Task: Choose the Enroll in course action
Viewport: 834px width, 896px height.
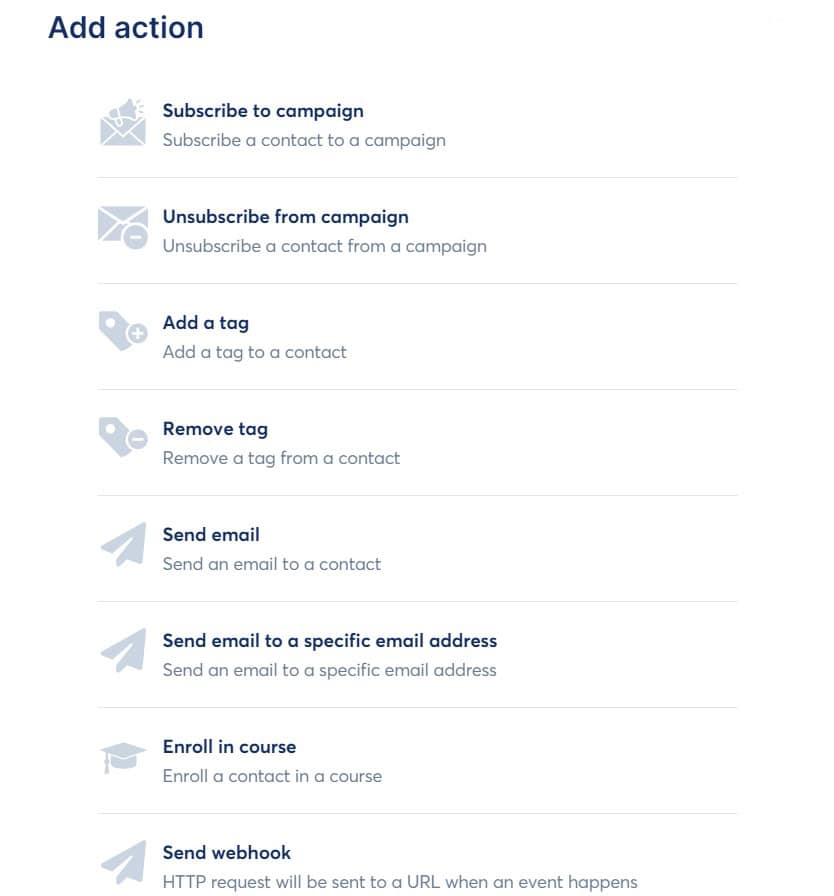Action: tap(229, 747)
